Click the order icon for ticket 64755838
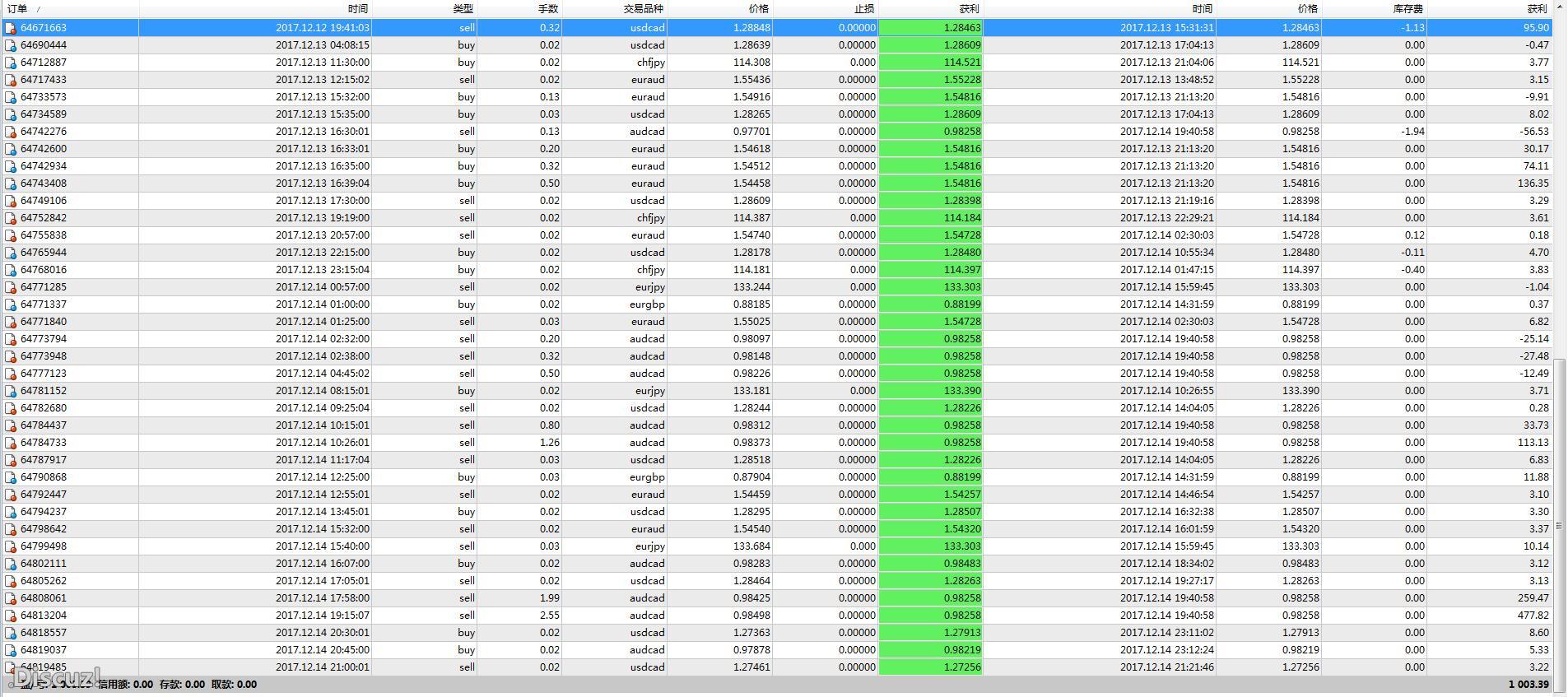The width and height of the screenshot is (1568, 697). click(11, 235)
